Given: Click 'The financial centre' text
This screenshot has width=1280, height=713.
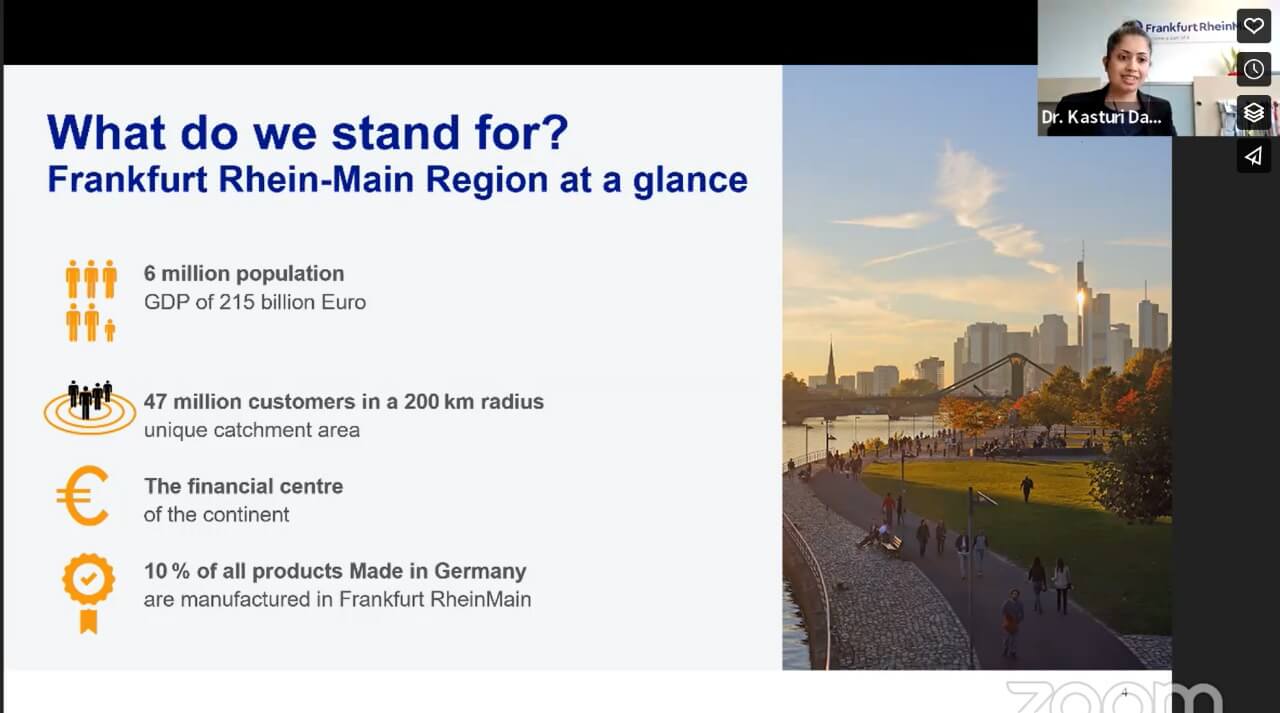Looking at the screenshot, I should click(243, 486).
